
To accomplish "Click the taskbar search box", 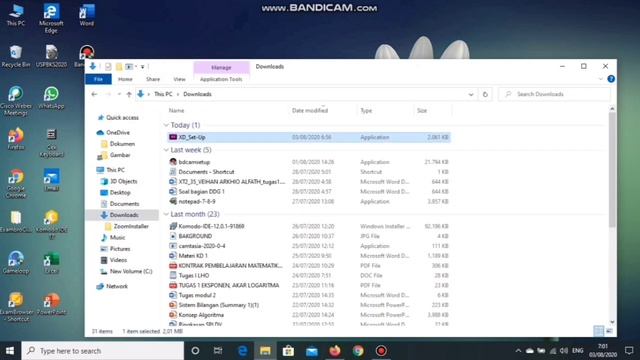I will pos(103,351).
